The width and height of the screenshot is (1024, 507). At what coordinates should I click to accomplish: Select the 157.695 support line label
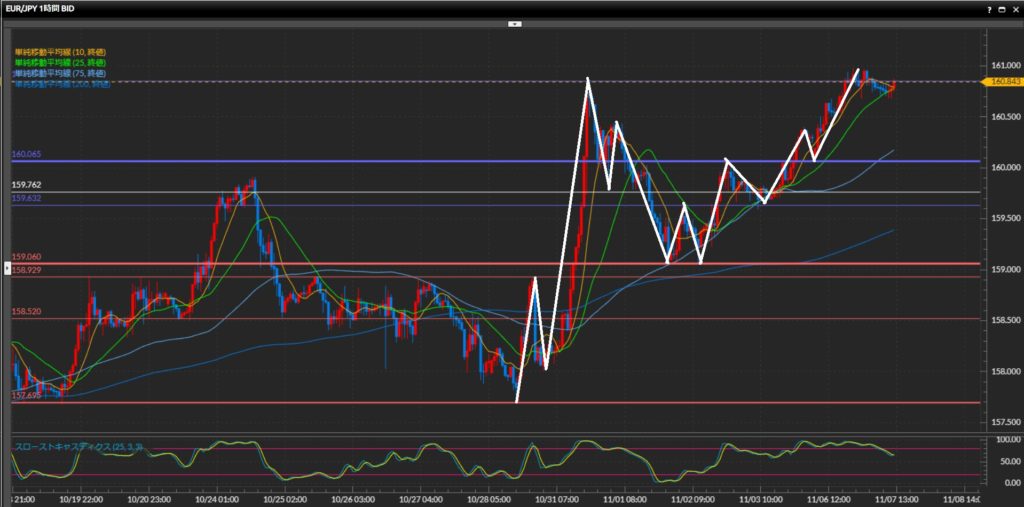click(26, 396)
